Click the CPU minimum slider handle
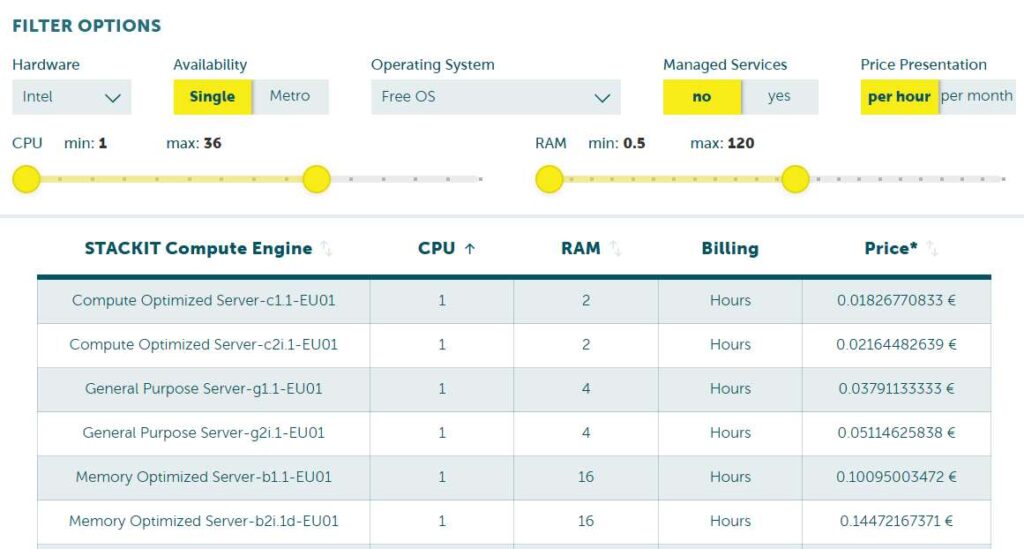The width and height of the screenshot is (1024, 549). (x=27, y=179)
